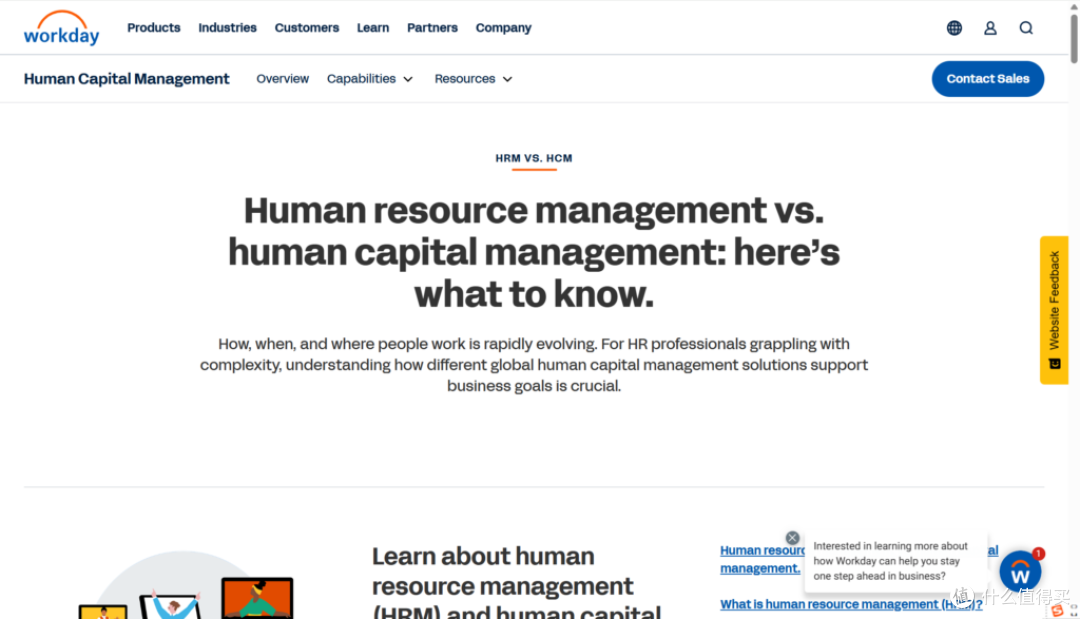The image size is (1080, 619).
Task: Click the Human Capital Management heading link
Action: pos(126,78)
